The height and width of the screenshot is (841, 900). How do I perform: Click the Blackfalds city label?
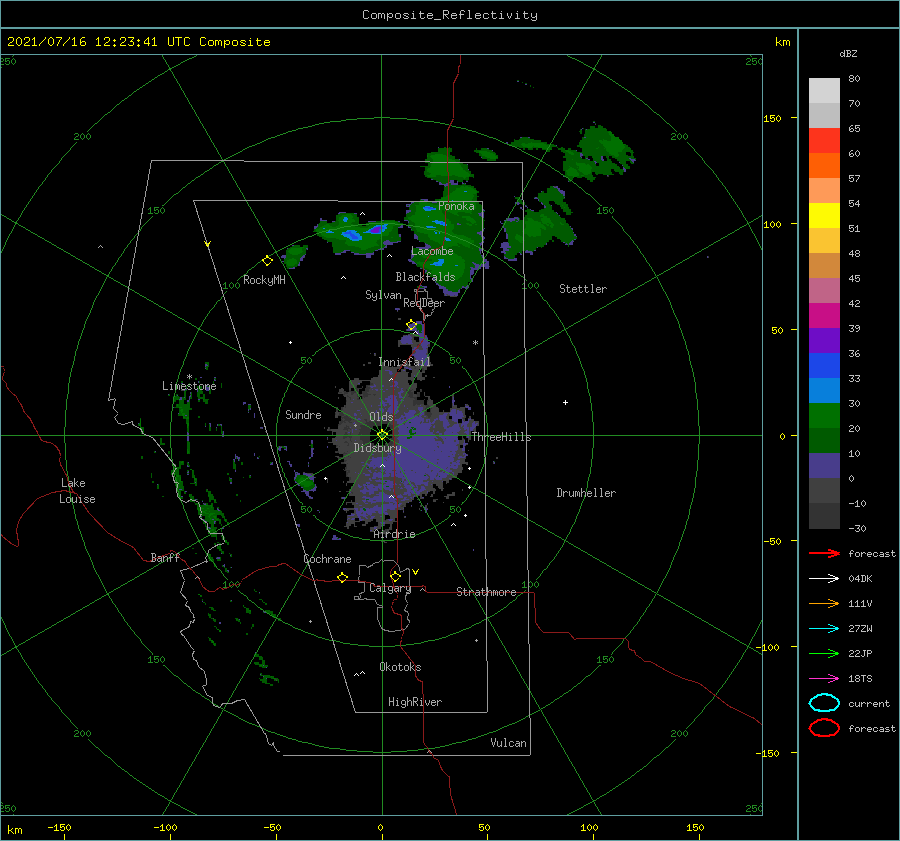click(425, 277)
